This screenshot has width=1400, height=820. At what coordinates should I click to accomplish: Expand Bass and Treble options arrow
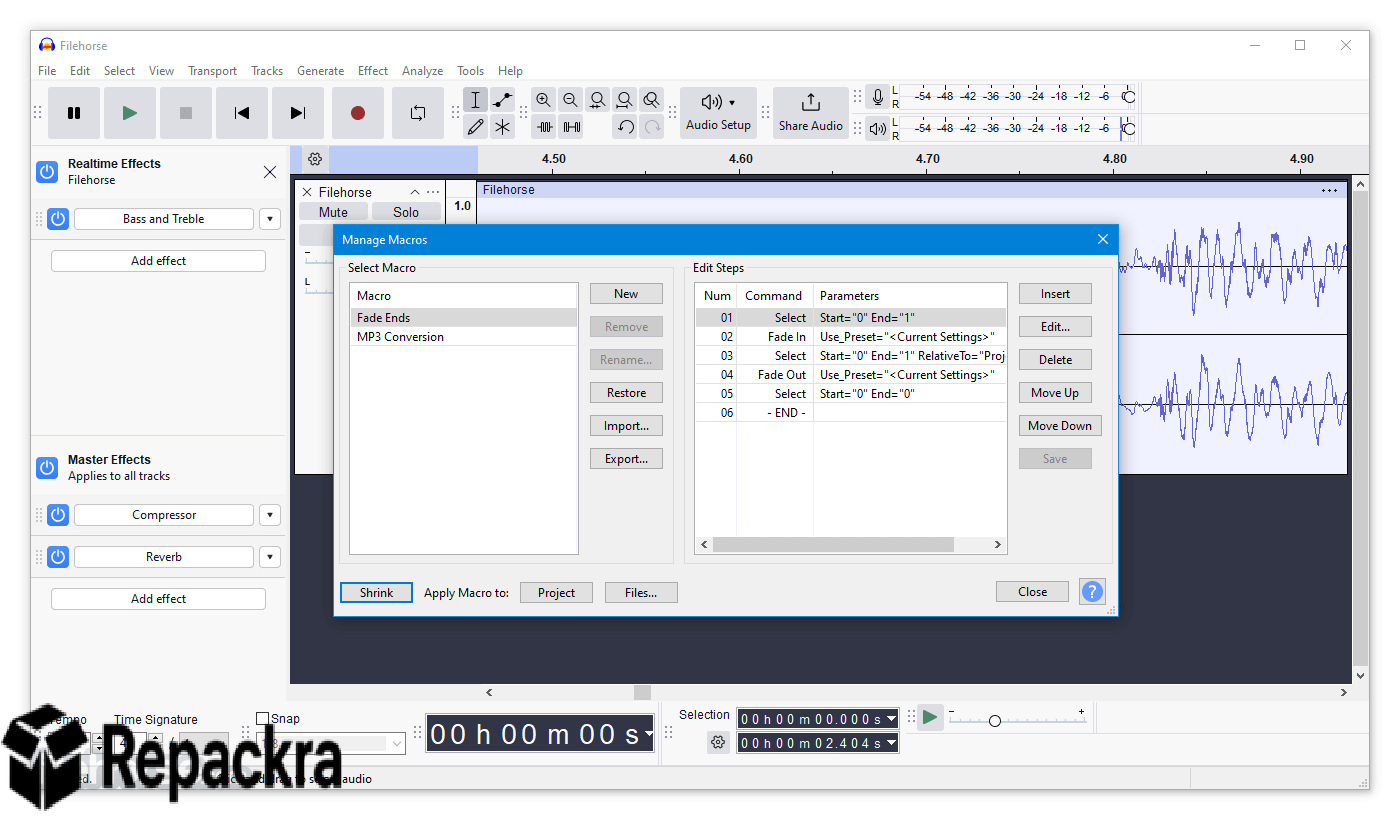270,219
